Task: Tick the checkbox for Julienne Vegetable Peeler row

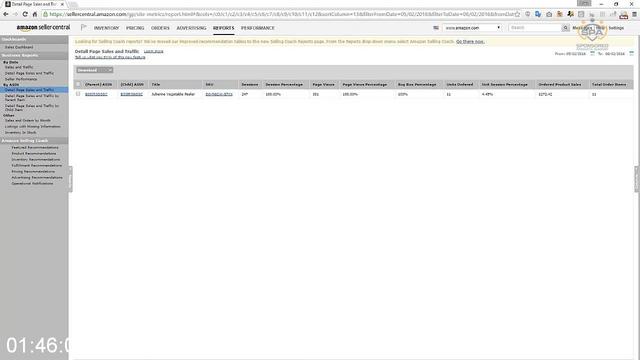Action: (x=78, y=94)
